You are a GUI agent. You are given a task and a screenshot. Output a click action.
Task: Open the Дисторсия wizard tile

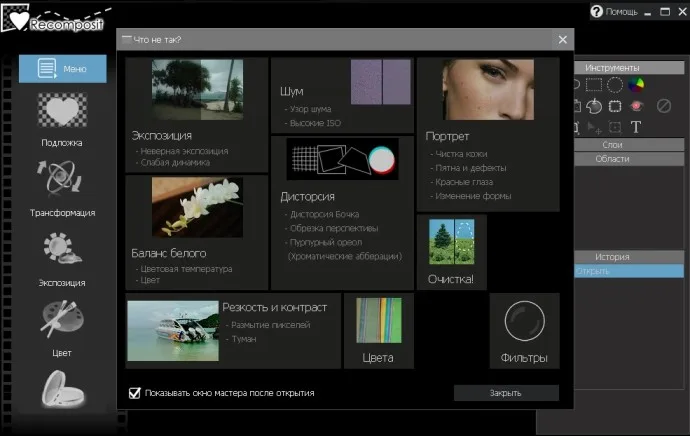[x=342, y=213]
